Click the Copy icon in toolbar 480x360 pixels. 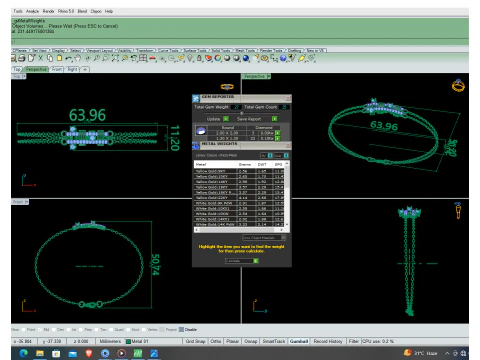tap(50, 58)
